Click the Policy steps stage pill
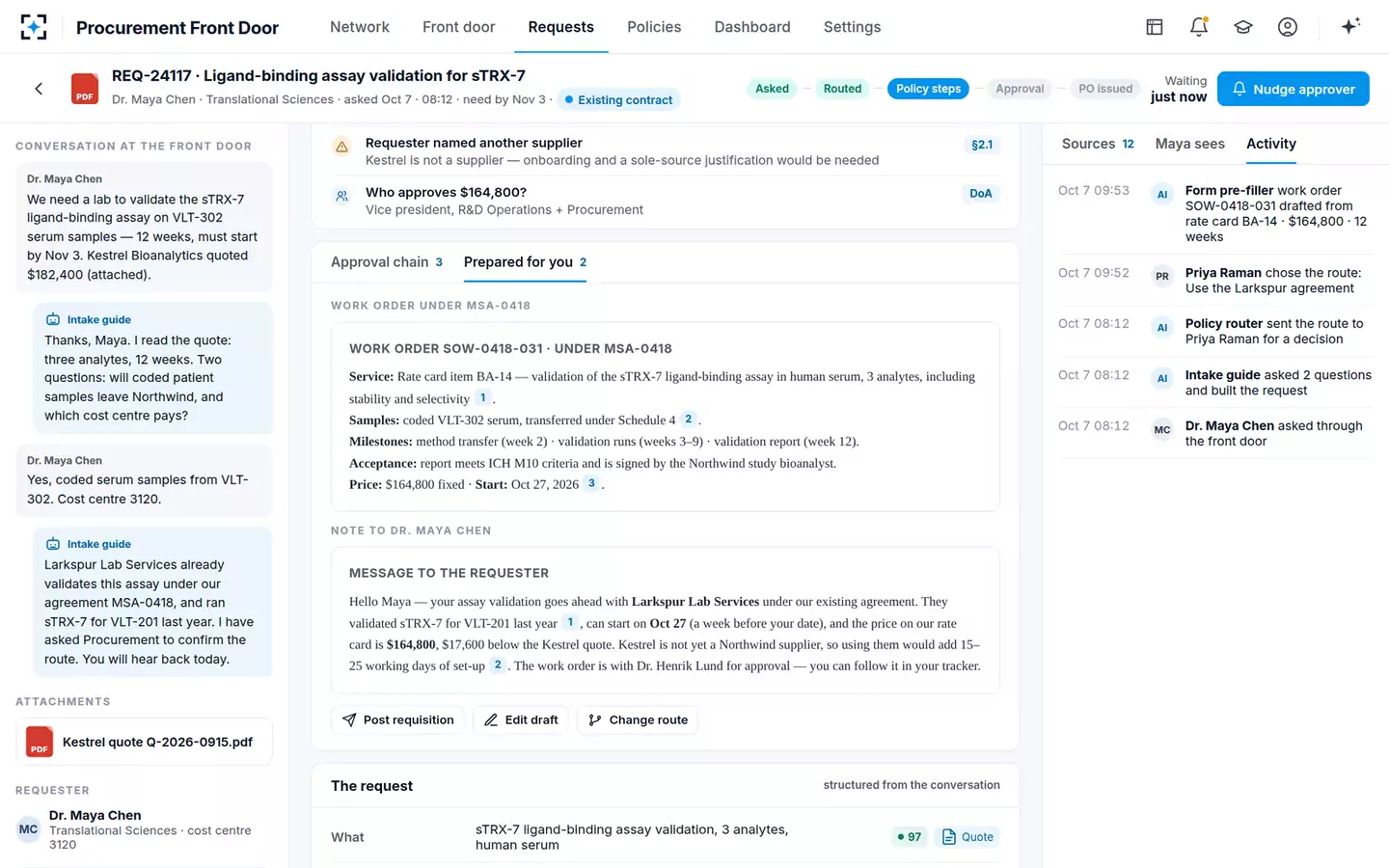 pos(928,89)
